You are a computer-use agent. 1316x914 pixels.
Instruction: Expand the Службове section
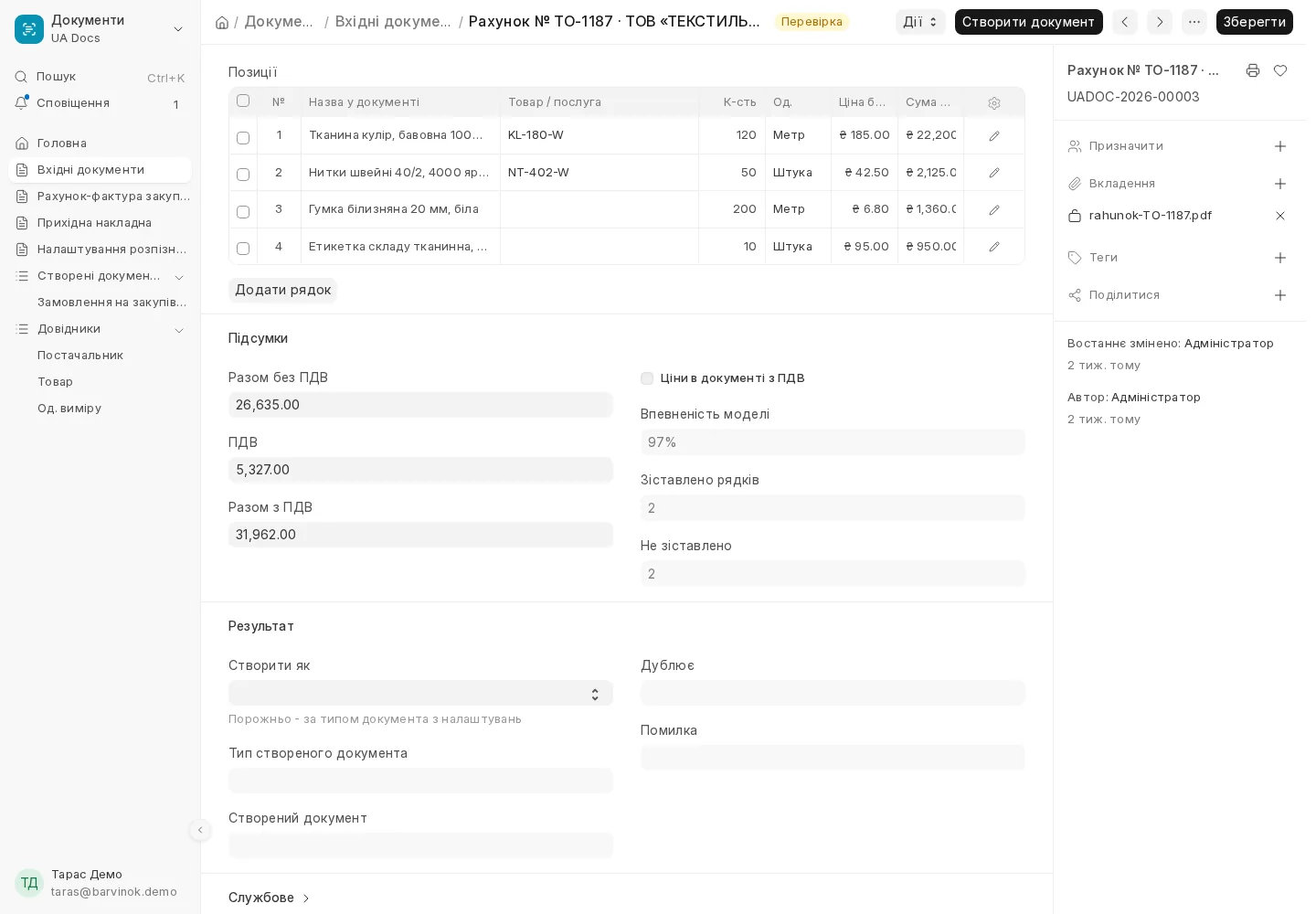[x=270, y=898]
